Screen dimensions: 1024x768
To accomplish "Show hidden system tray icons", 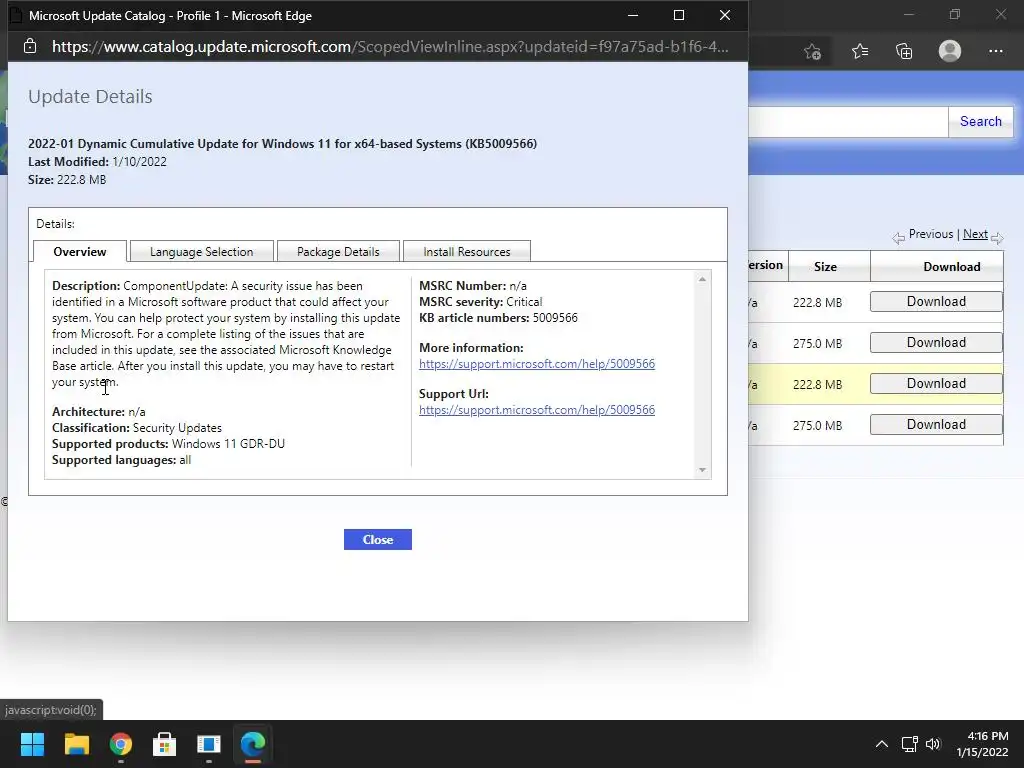I will (882, 744).
